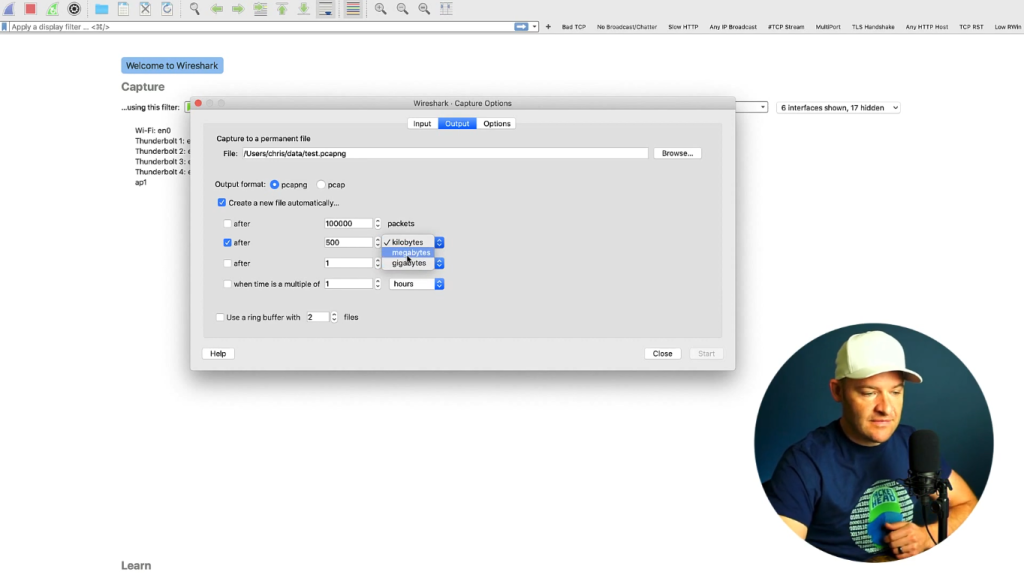Apply the TCP RST filter button
The width and height of the screenshot is (1024, 575).
971,27
